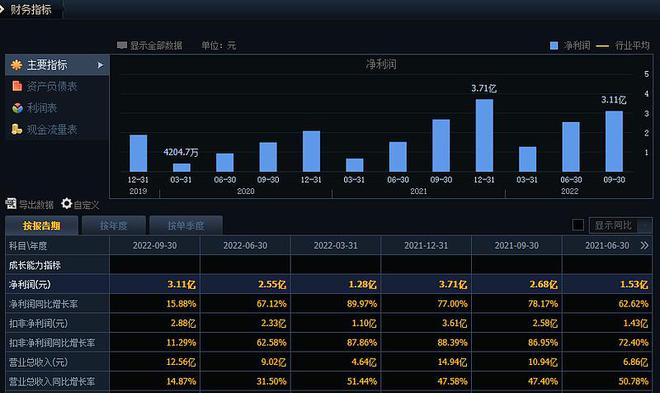660x393 pixels.
Task: Open 现金流量表 coins icon
Action: 17,129
